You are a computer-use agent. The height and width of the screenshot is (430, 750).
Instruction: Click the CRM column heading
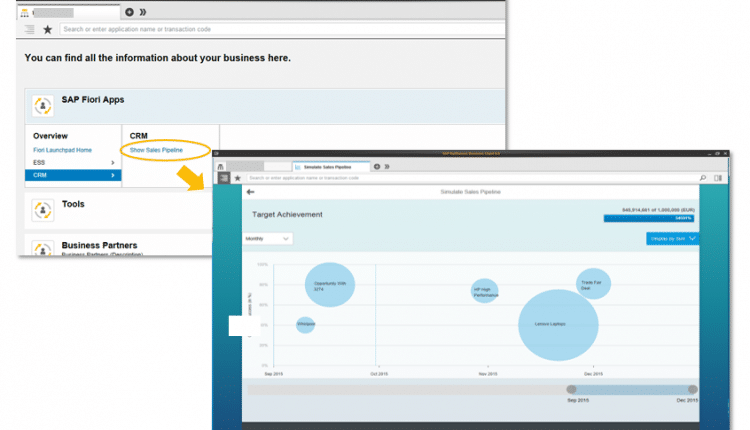[139, 136]
